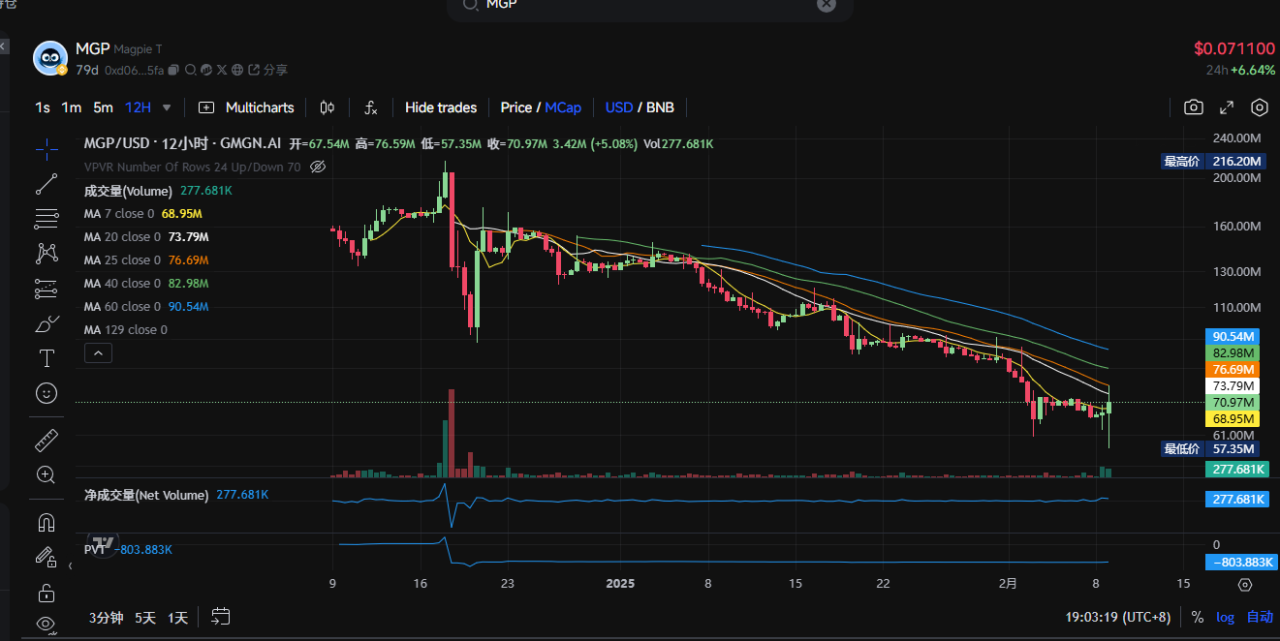This screenshot has width=1280, height=641.
Task: Open the timeframe interval dropdown arrow
Action: pos(167,107)
